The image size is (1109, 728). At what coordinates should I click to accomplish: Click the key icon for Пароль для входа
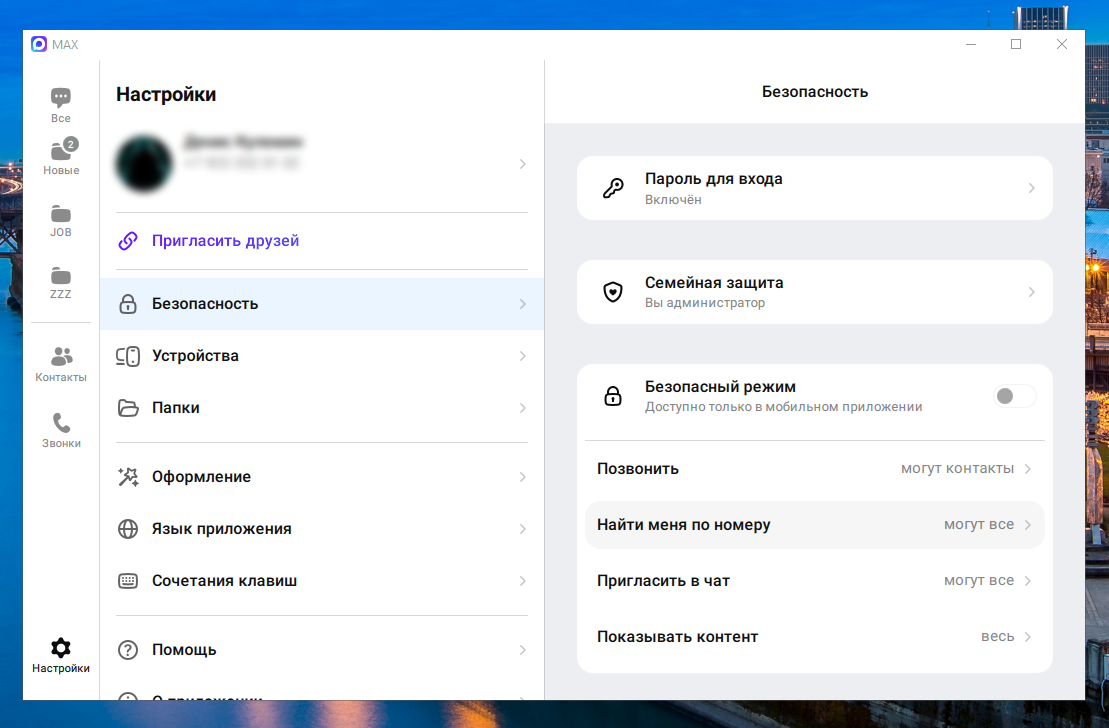point(613,188)
